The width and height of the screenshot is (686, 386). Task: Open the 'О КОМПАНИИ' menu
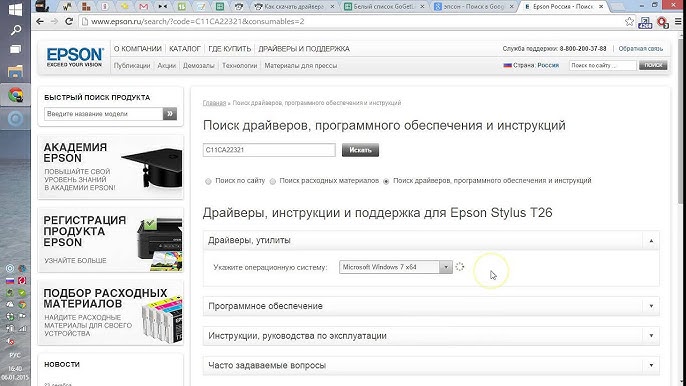tap(138, 49)
